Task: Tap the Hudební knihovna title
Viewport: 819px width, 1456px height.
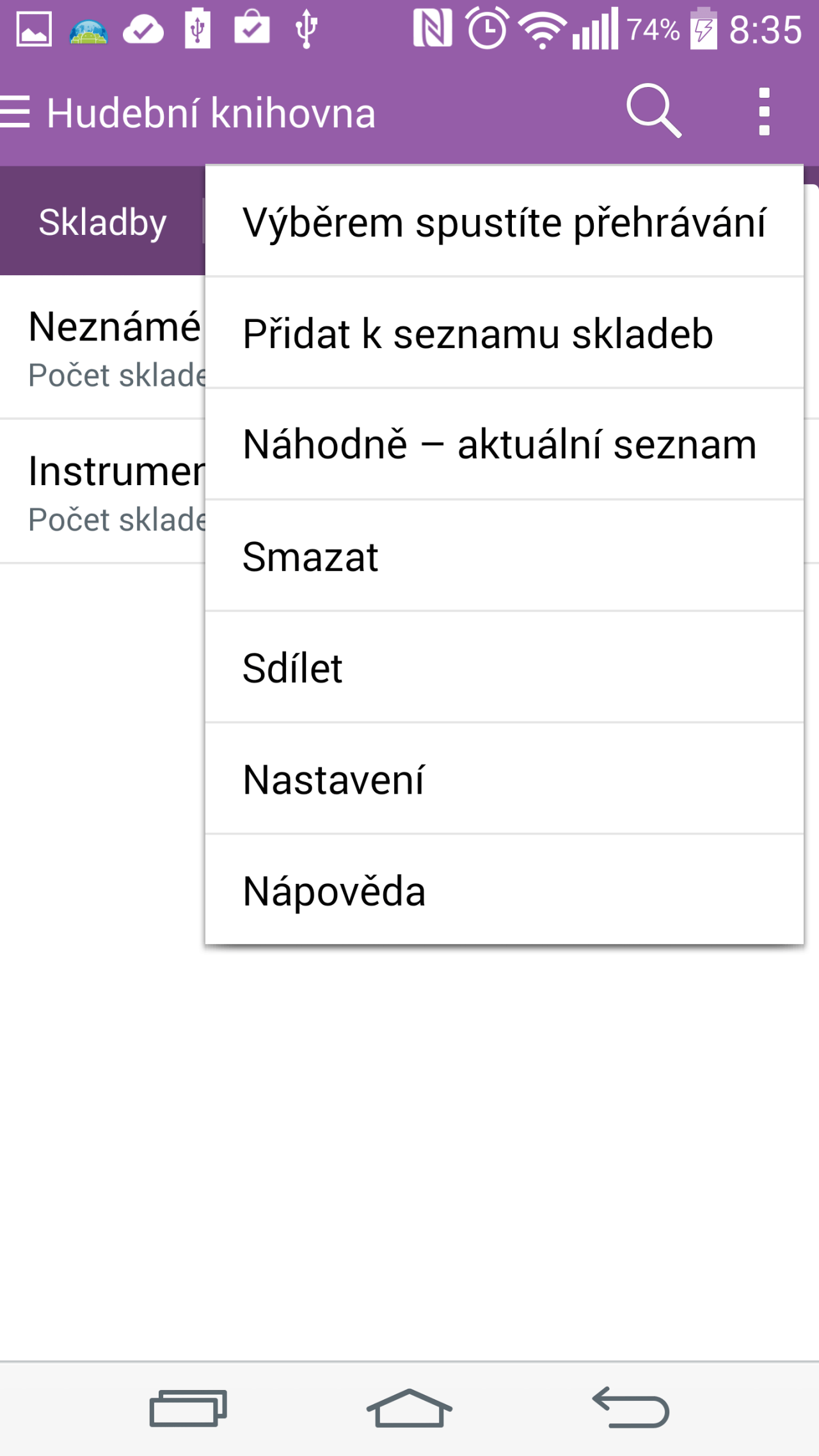Action: [x=211, y=113]
